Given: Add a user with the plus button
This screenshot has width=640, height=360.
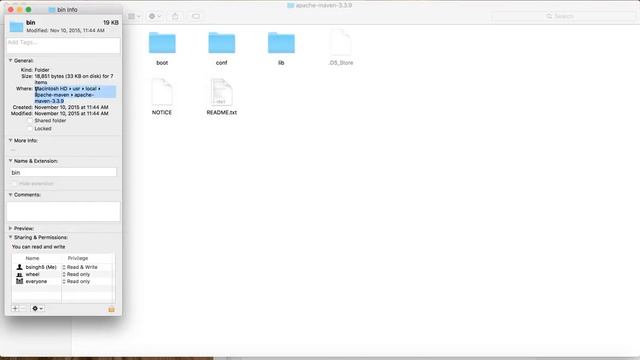Looking at the screenshot, I should [15, 309].
